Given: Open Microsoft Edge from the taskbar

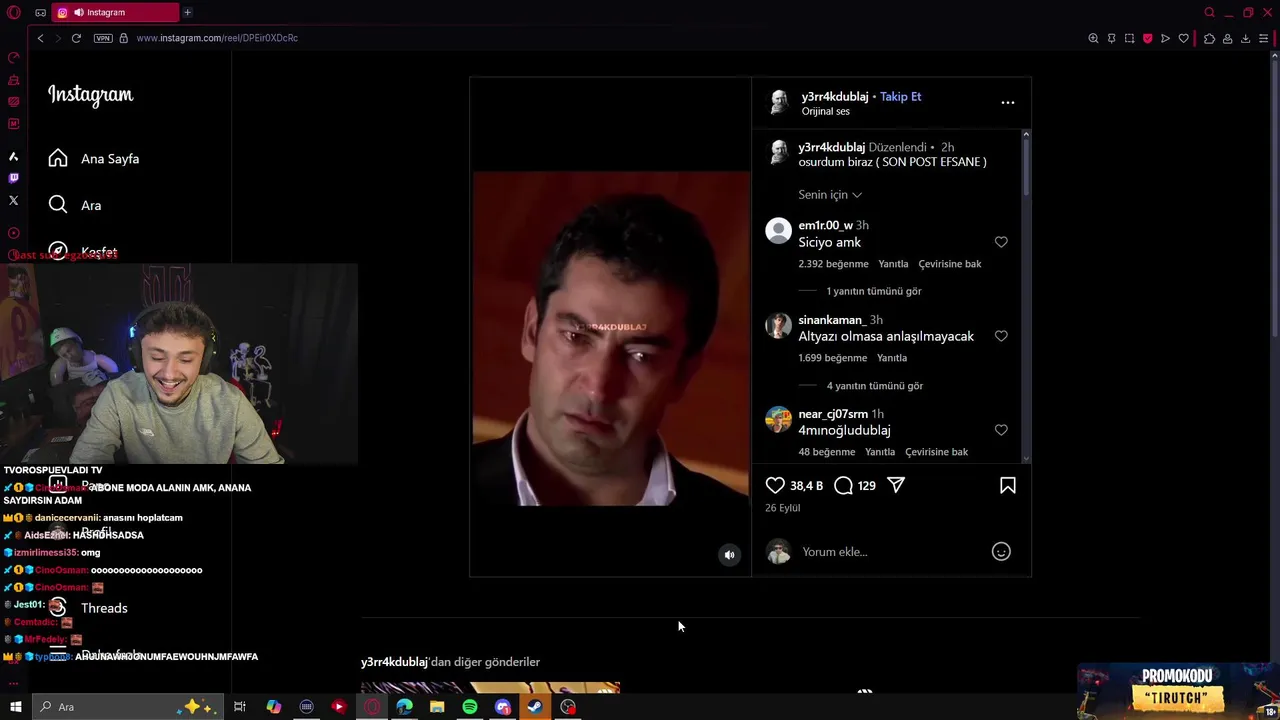Looking at the screenshot, I should [404, 707].
